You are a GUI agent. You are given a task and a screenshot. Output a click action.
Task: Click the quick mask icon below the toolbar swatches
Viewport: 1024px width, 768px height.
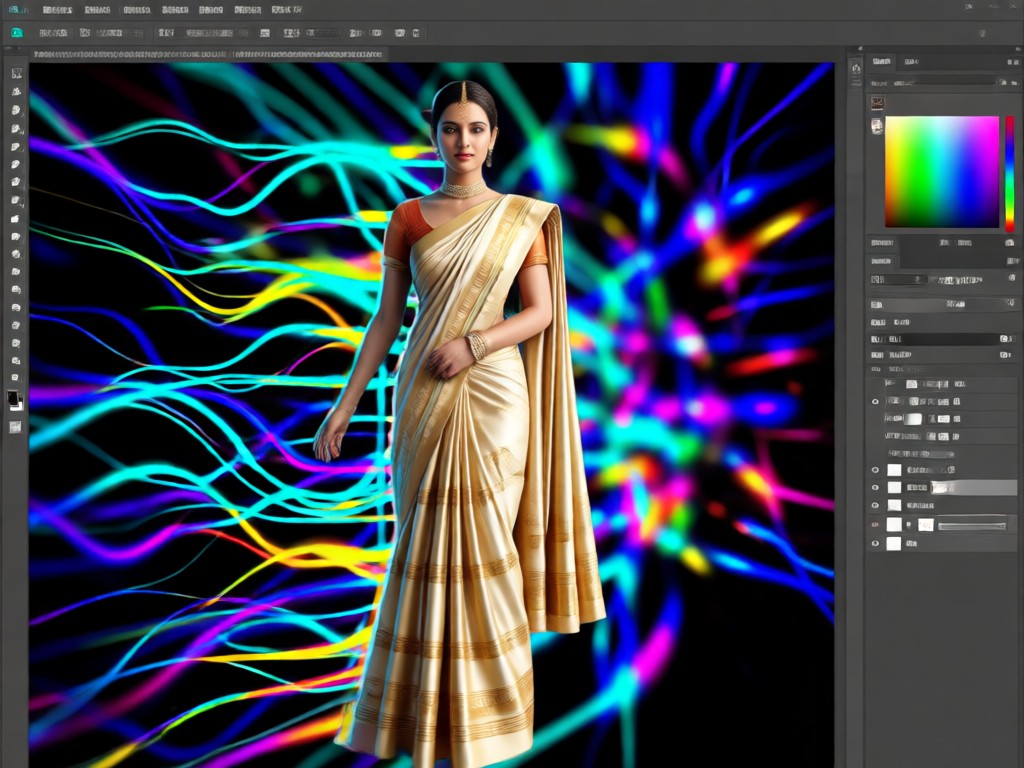(x=15, y=427)
